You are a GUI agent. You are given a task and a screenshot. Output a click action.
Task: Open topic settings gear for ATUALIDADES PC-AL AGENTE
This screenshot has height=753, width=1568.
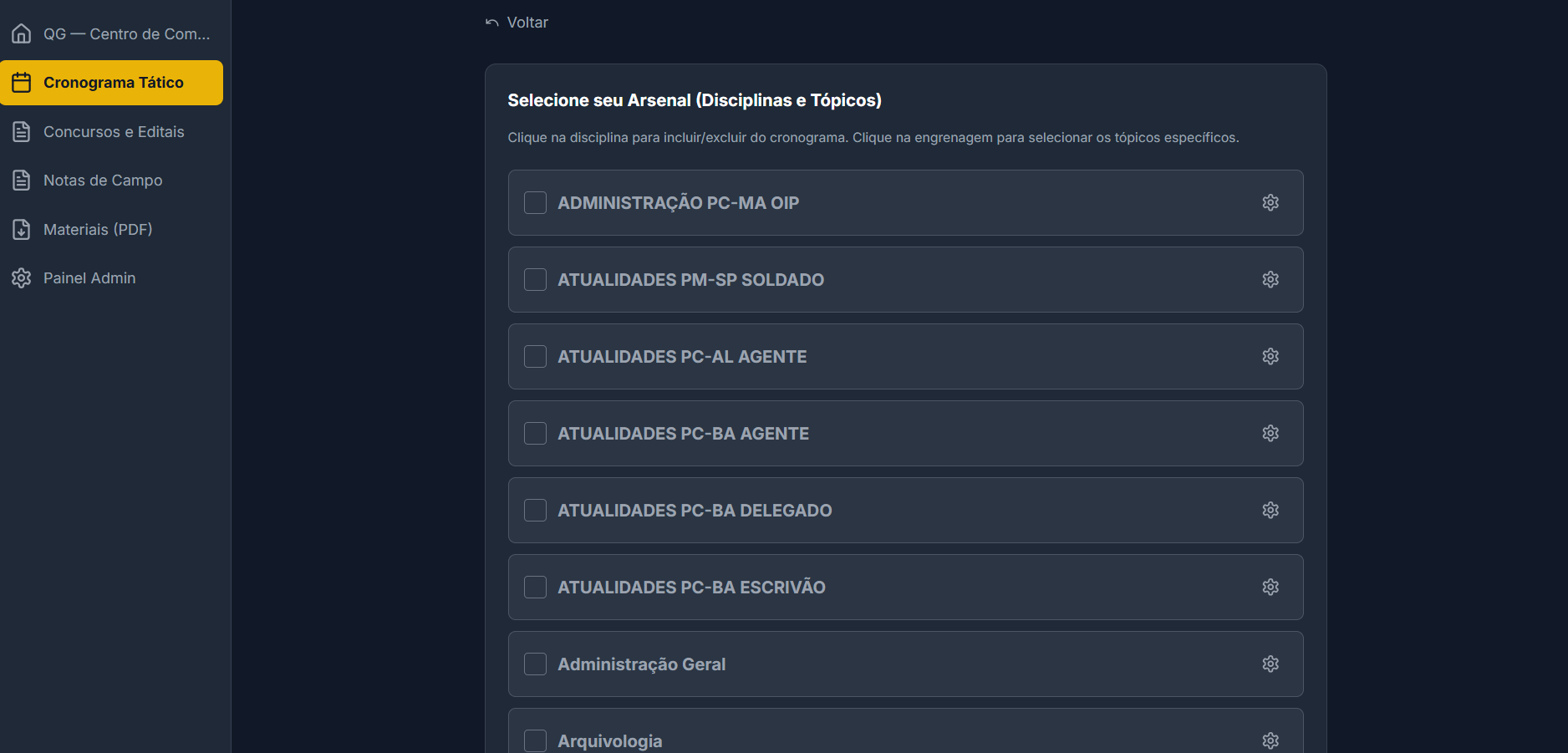coord(1270,357)
